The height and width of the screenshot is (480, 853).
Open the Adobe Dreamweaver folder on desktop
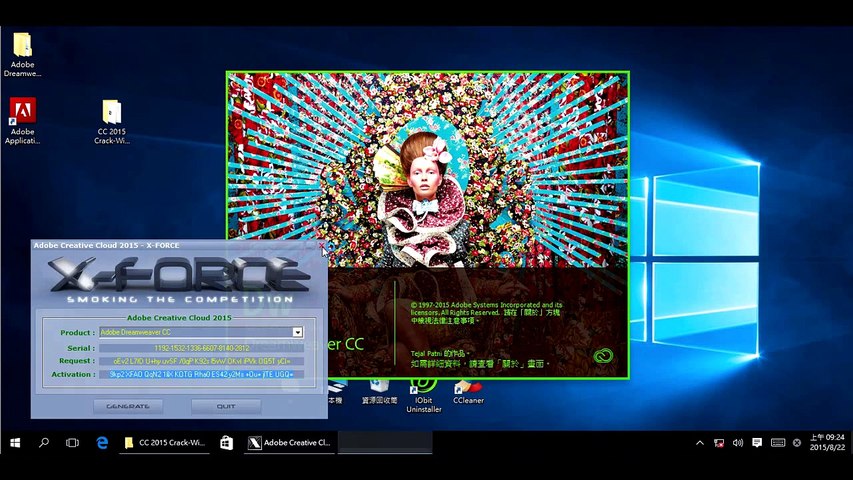(22, 54)
